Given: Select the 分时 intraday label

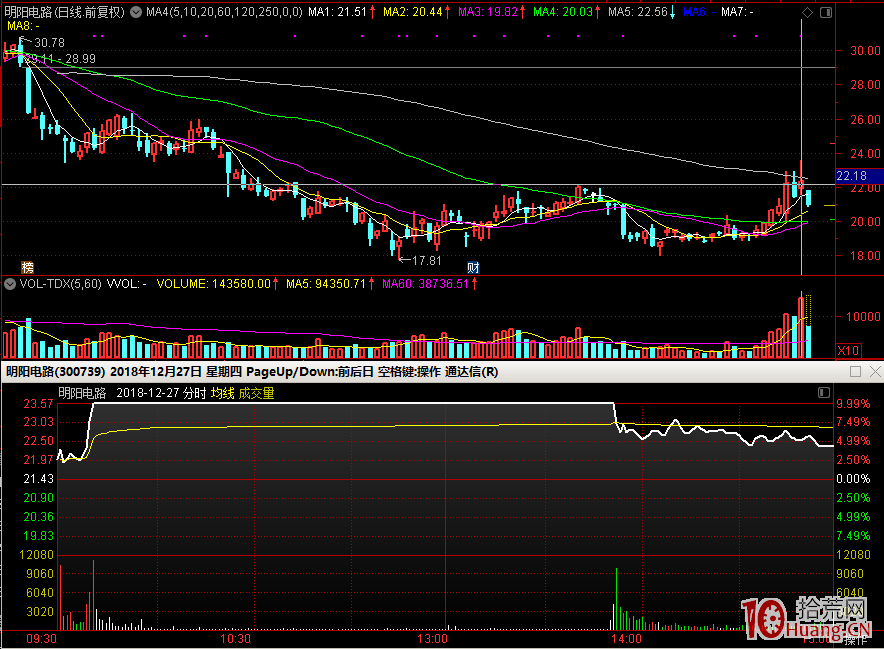Looking at the screenshot, I should pos(194,393).
